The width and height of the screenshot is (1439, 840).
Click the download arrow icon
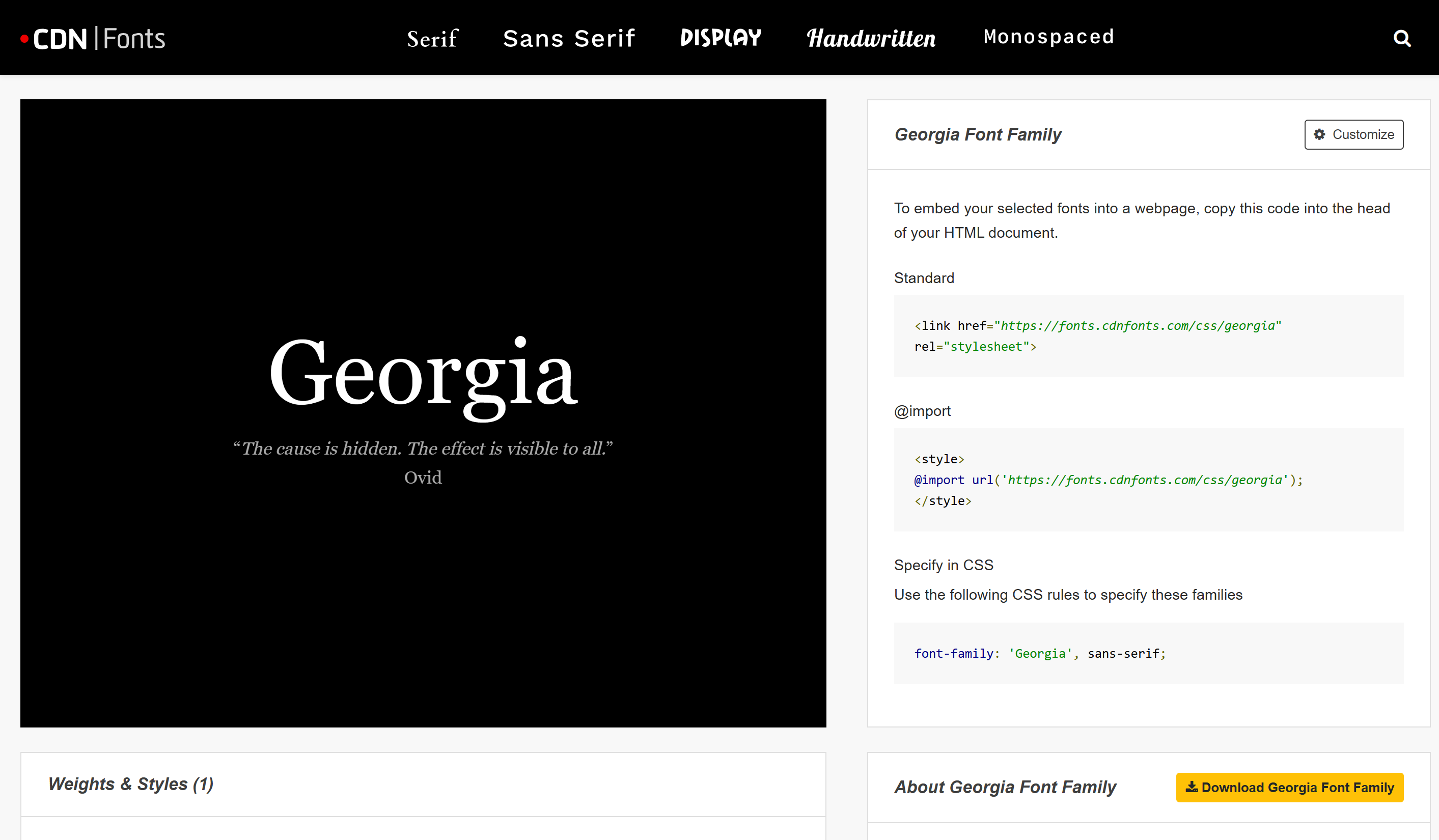pyautogui.click(x=1192, y=787)
